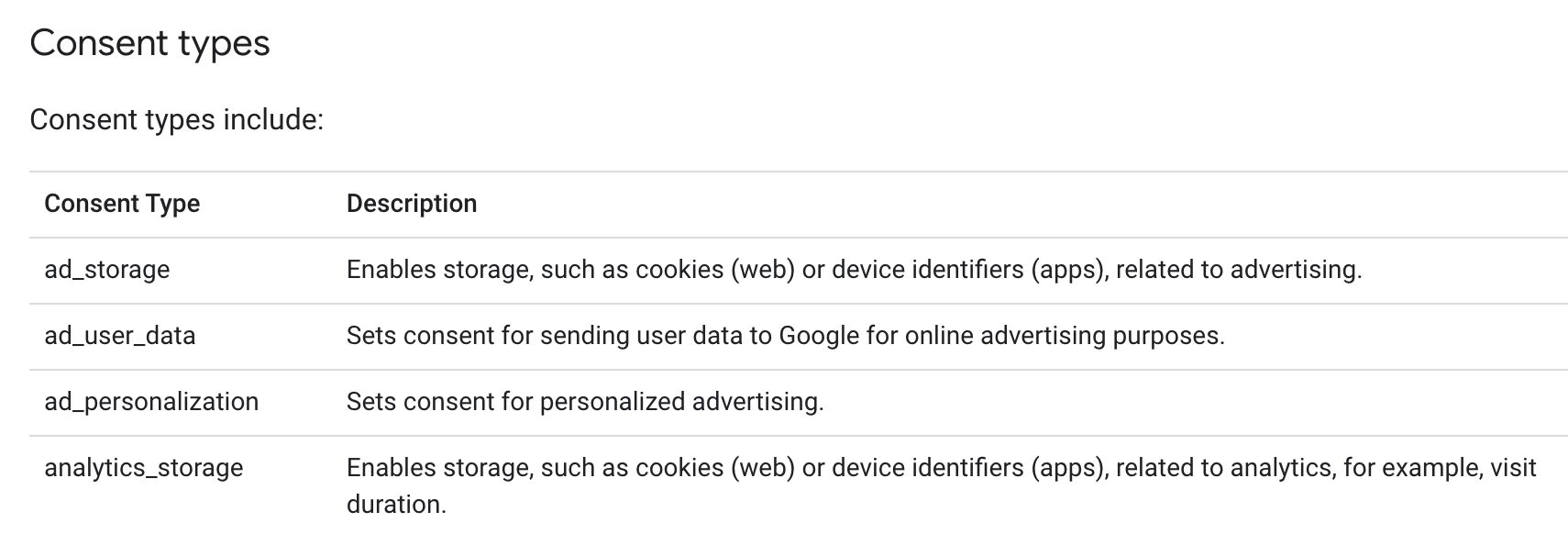Click the ad_personalization description text
1568x534 pixels.
pos(585,401)
